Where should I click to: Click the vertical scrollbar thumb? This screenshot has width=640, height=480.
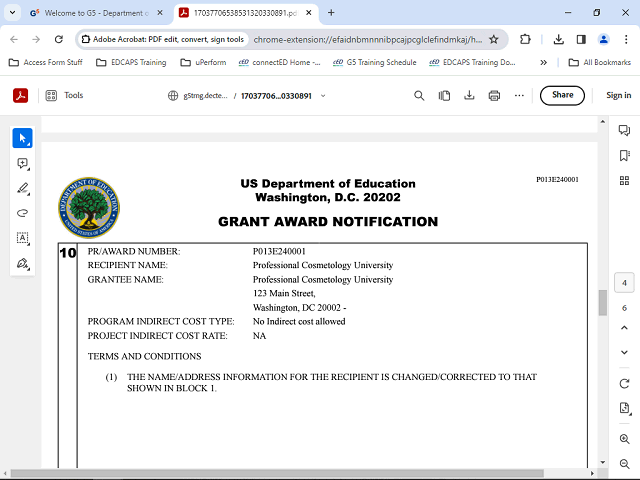[602, 302]
